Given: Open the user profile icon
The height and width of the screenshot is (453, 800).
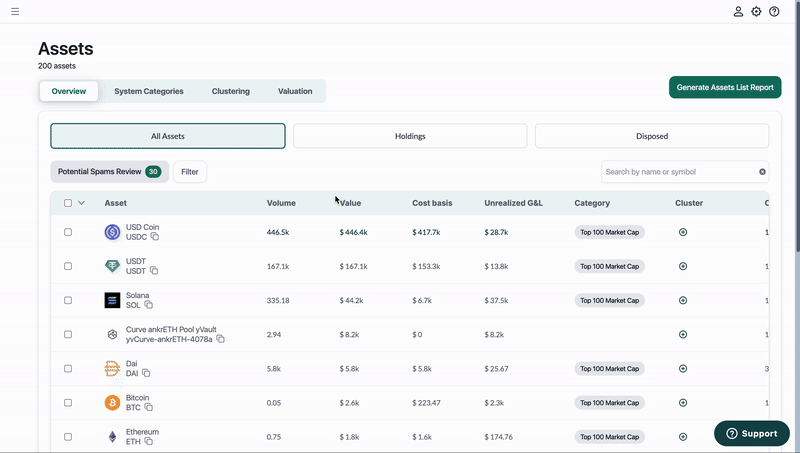Looking at the screenshot, I should (x=738, y=11).
